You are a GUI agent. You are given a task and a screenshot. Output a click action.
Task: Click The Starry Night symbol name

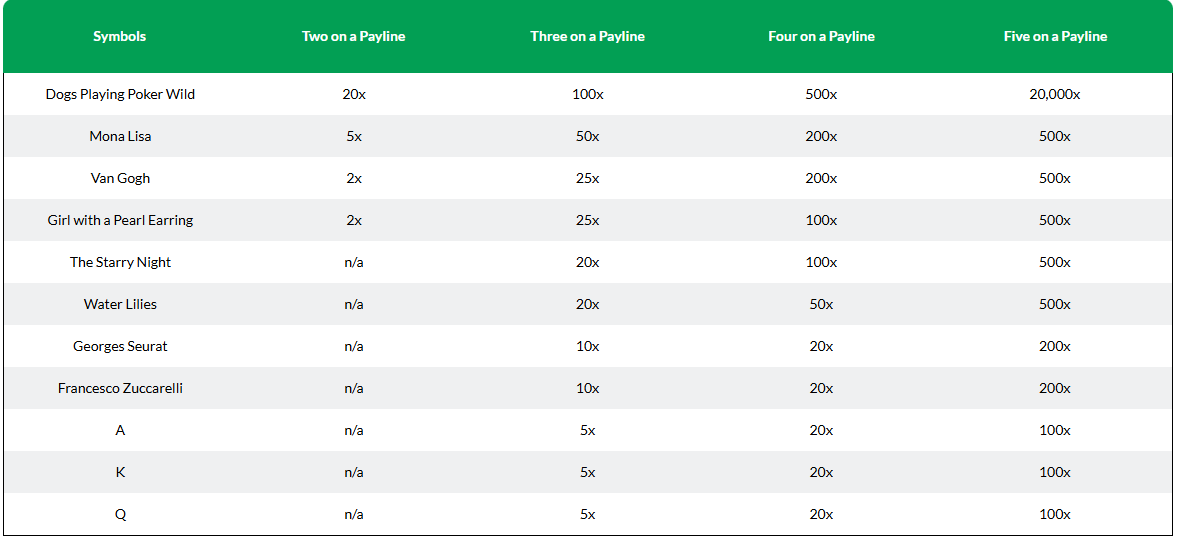pyautogui.click(x=120, y=263)
